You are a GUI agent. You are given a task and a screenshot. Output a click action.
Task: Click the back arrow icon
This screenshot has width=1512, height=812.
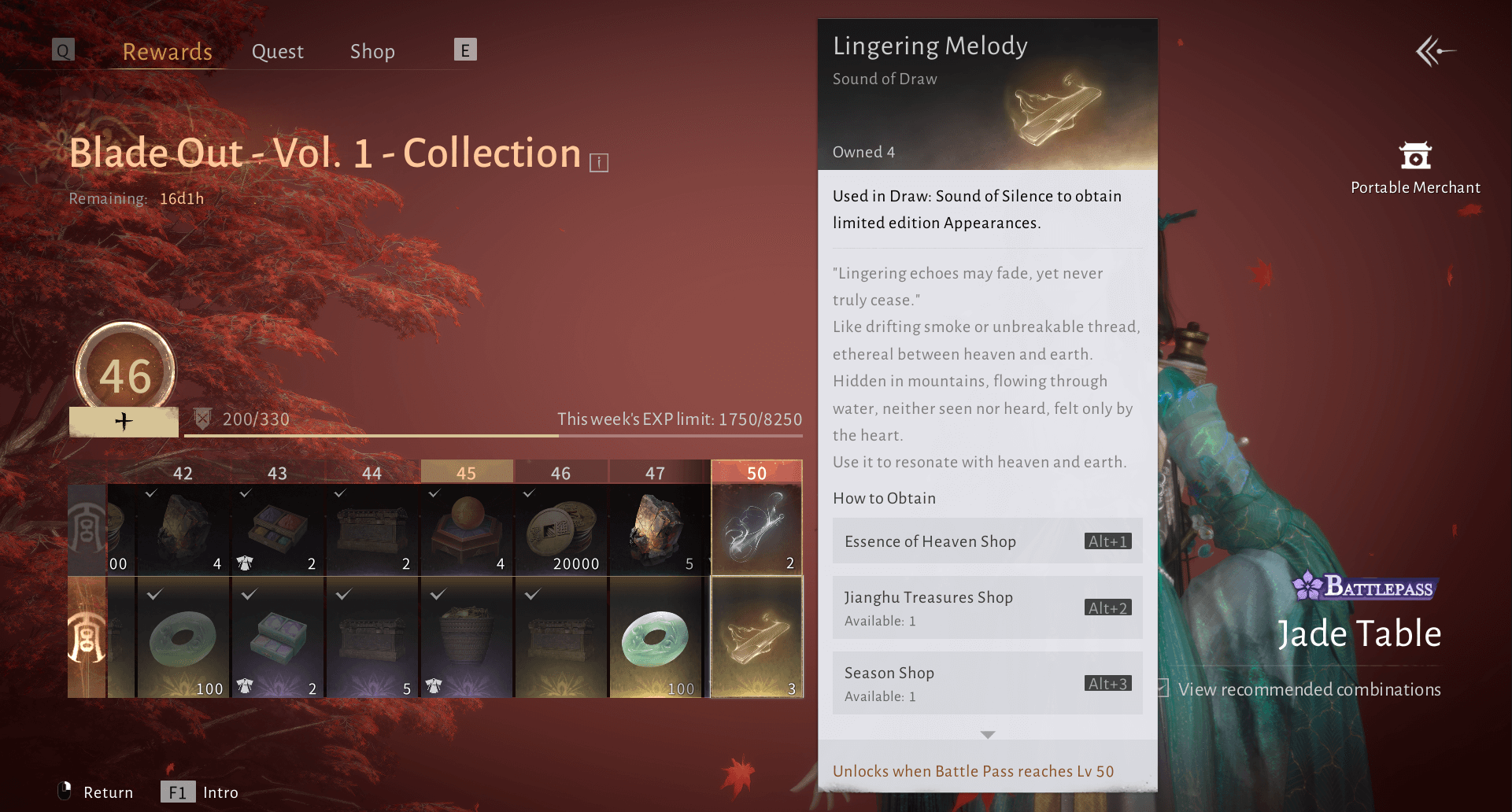(1435, 52)
